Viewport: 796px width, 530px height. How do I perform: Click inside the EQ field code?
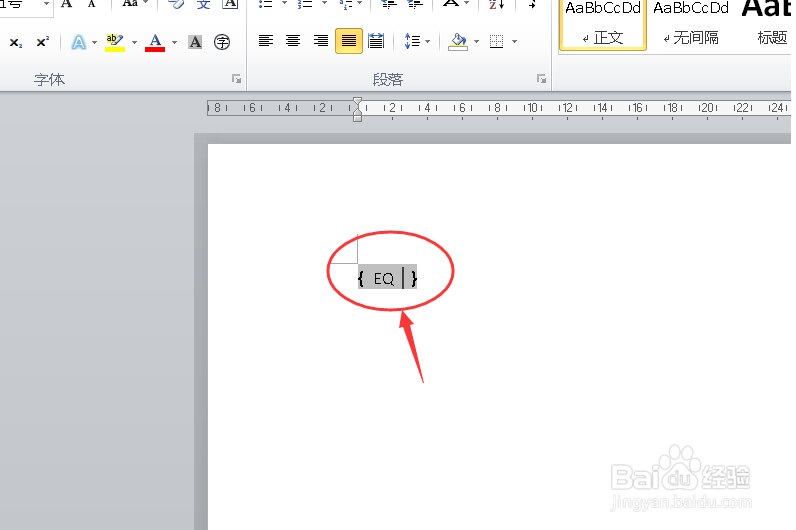point(387,278)
